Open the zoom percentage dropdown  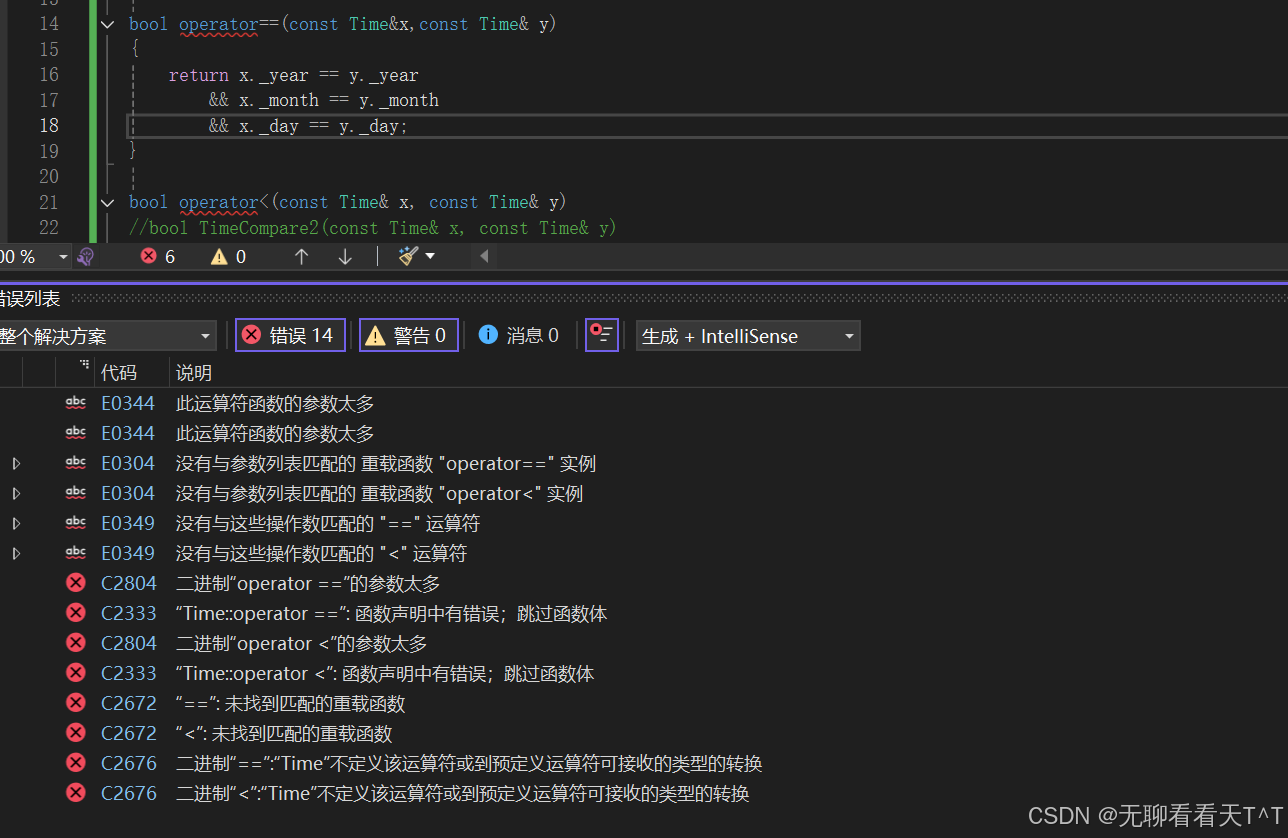point(62,256)
